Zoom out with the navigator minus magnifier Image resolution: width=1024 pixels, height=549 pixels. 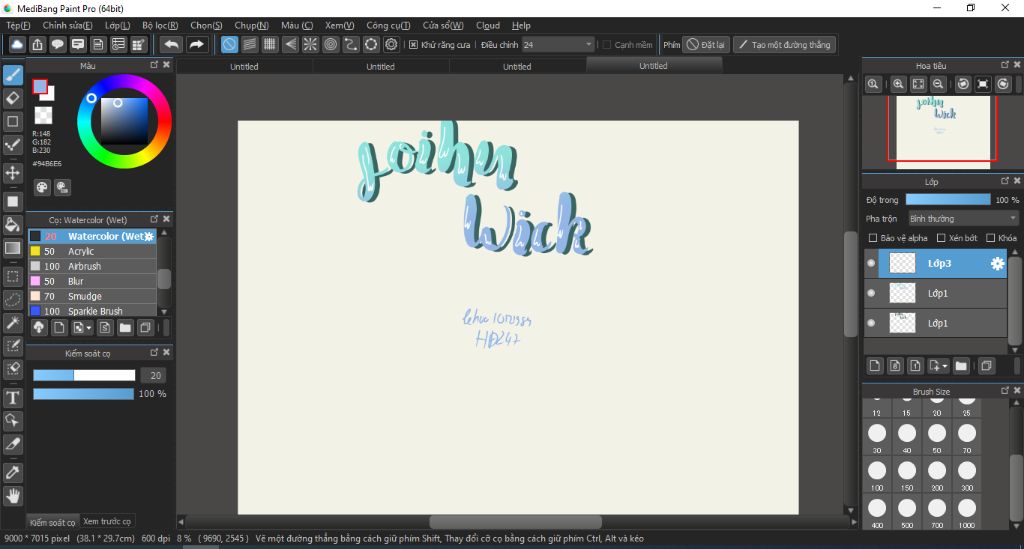point(938,84)
